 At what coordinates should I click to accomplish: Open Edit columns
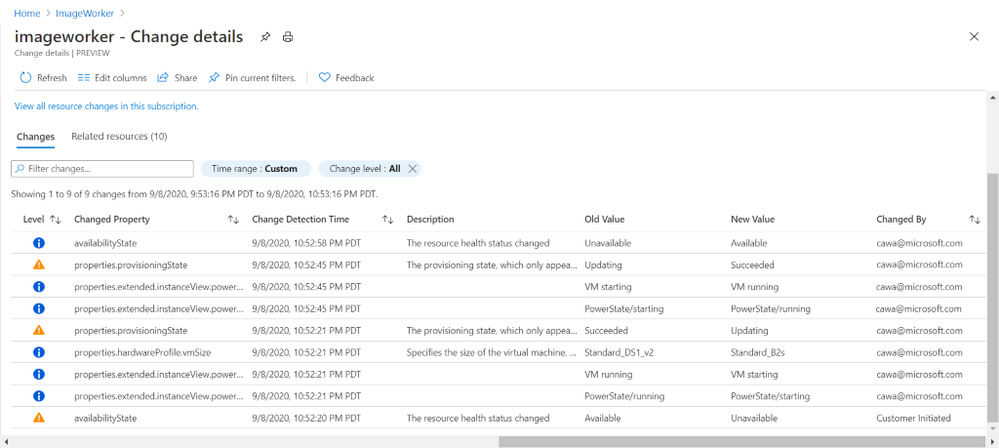click(112, 78)
